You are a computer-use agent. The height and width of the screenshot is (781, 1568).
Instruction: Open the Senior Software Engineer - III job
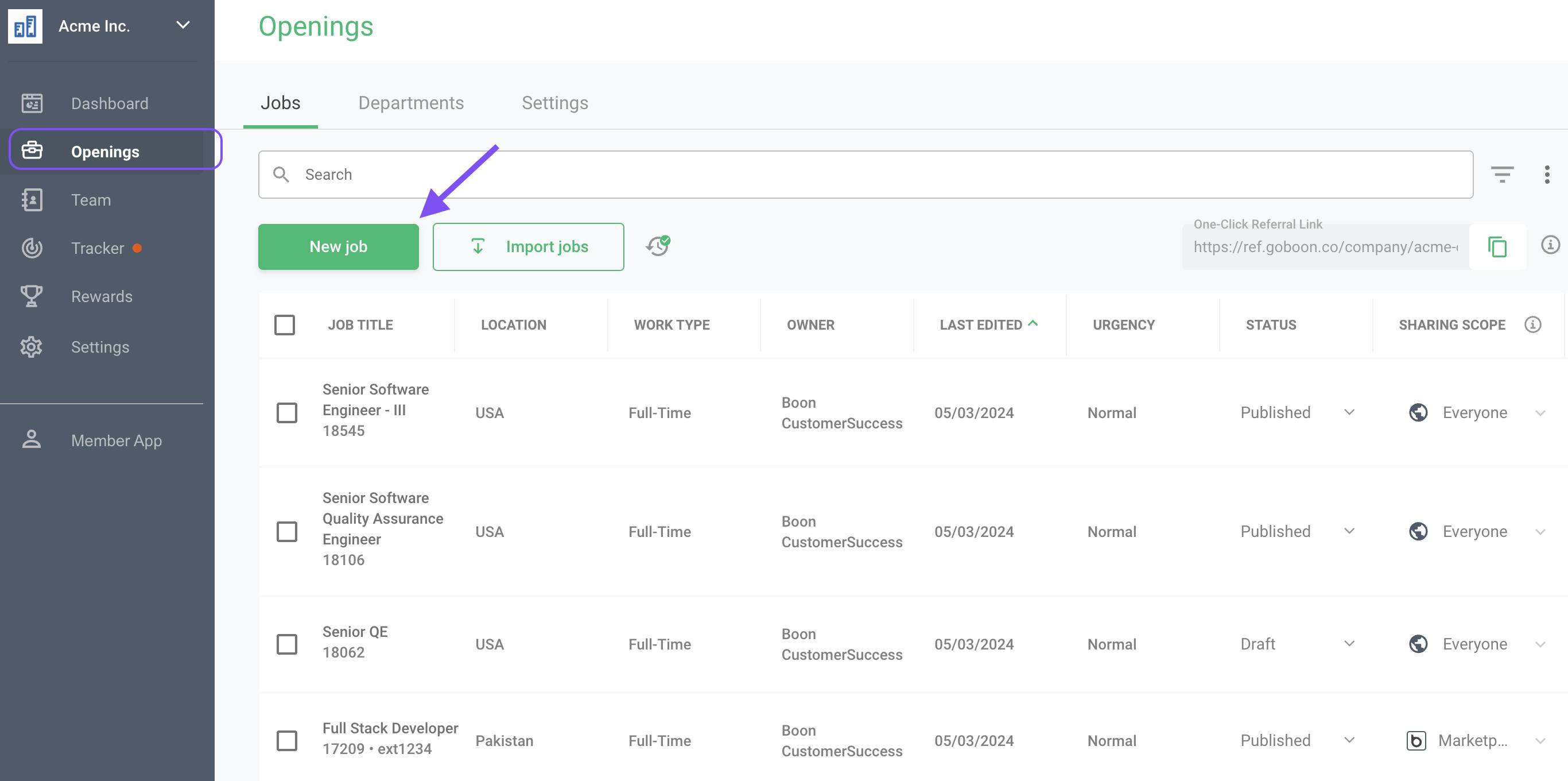click(x=375, y=400)
